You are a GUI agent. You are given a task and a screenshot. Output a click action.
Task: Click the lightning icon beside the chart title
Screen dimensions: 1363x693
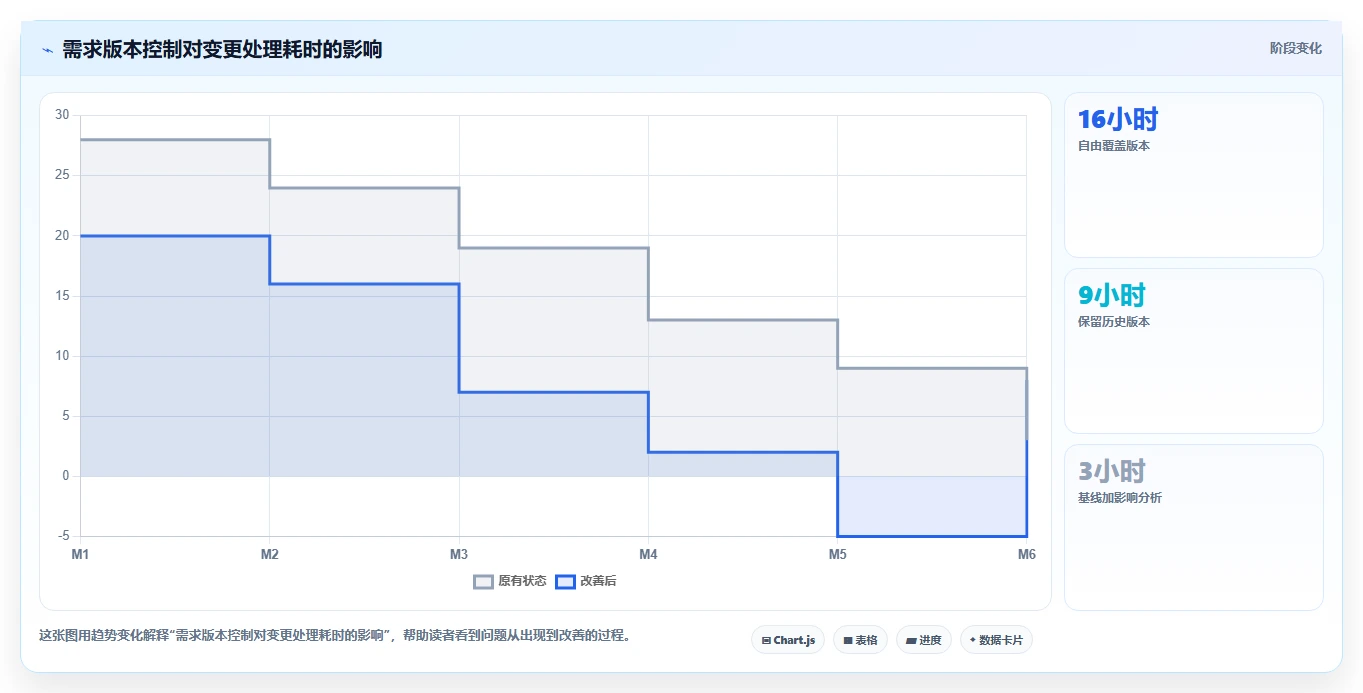pyautogui.click(x=47, y=49)
